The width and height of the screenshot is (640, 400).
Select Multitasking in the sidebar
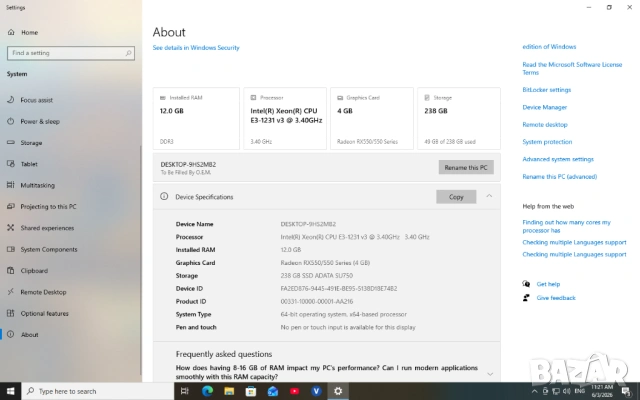click(x=38, y=185)
